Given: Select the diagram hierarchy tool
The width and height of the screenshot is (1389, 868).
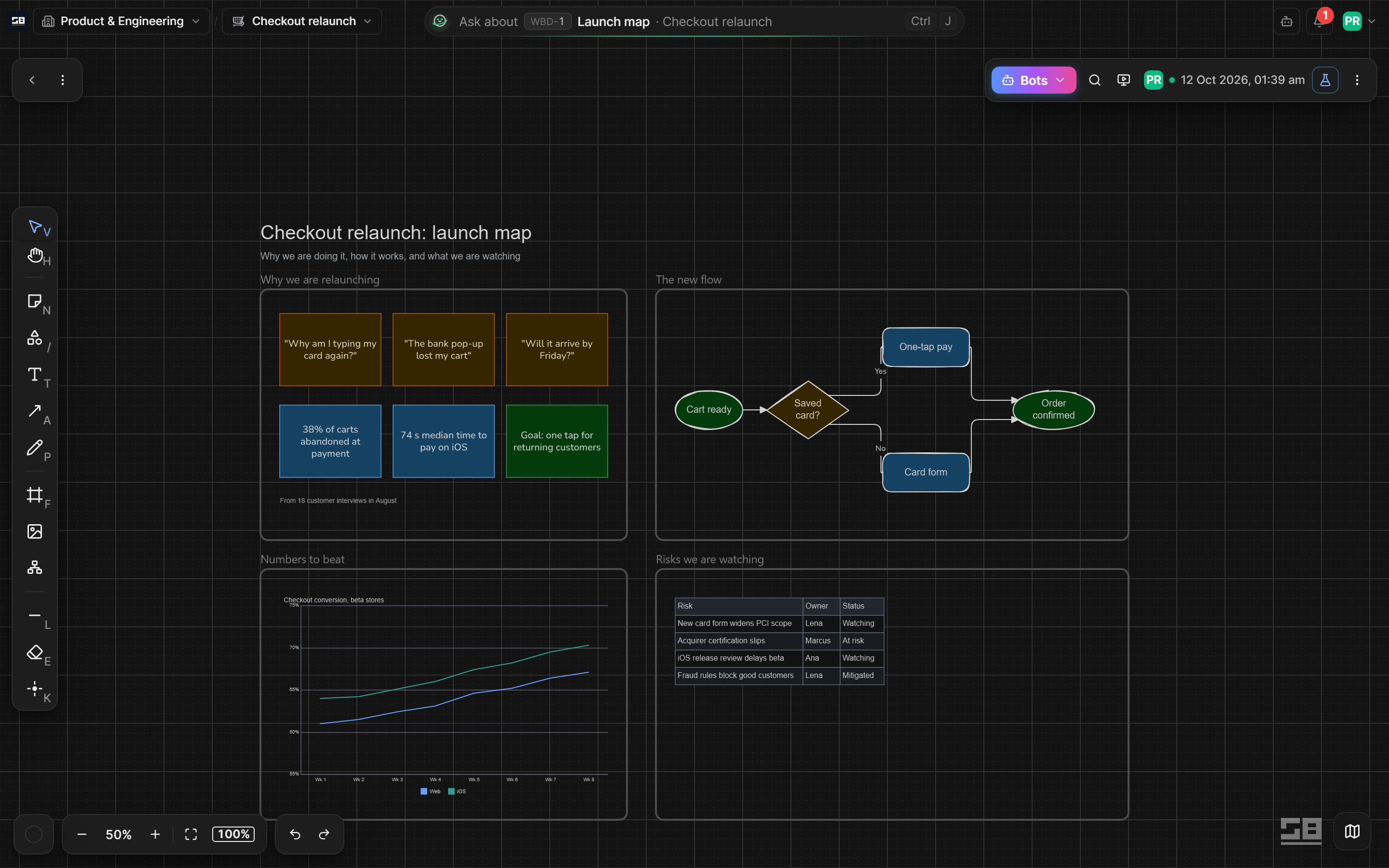Looking at the screenshot, I should (35, 568).
